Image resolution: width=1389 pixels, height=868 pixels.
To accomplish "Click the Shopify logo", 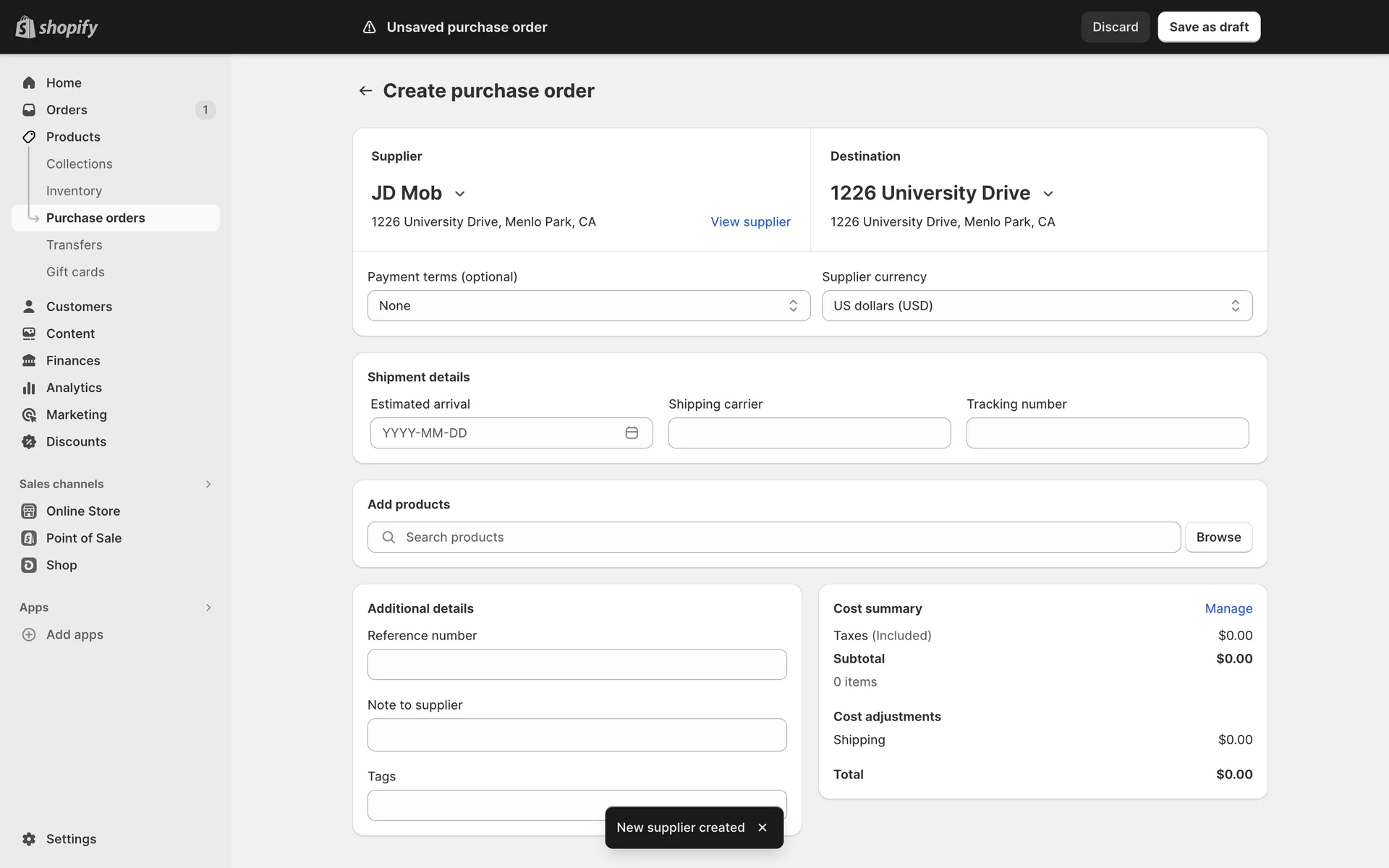I will (x=56, y=27).
